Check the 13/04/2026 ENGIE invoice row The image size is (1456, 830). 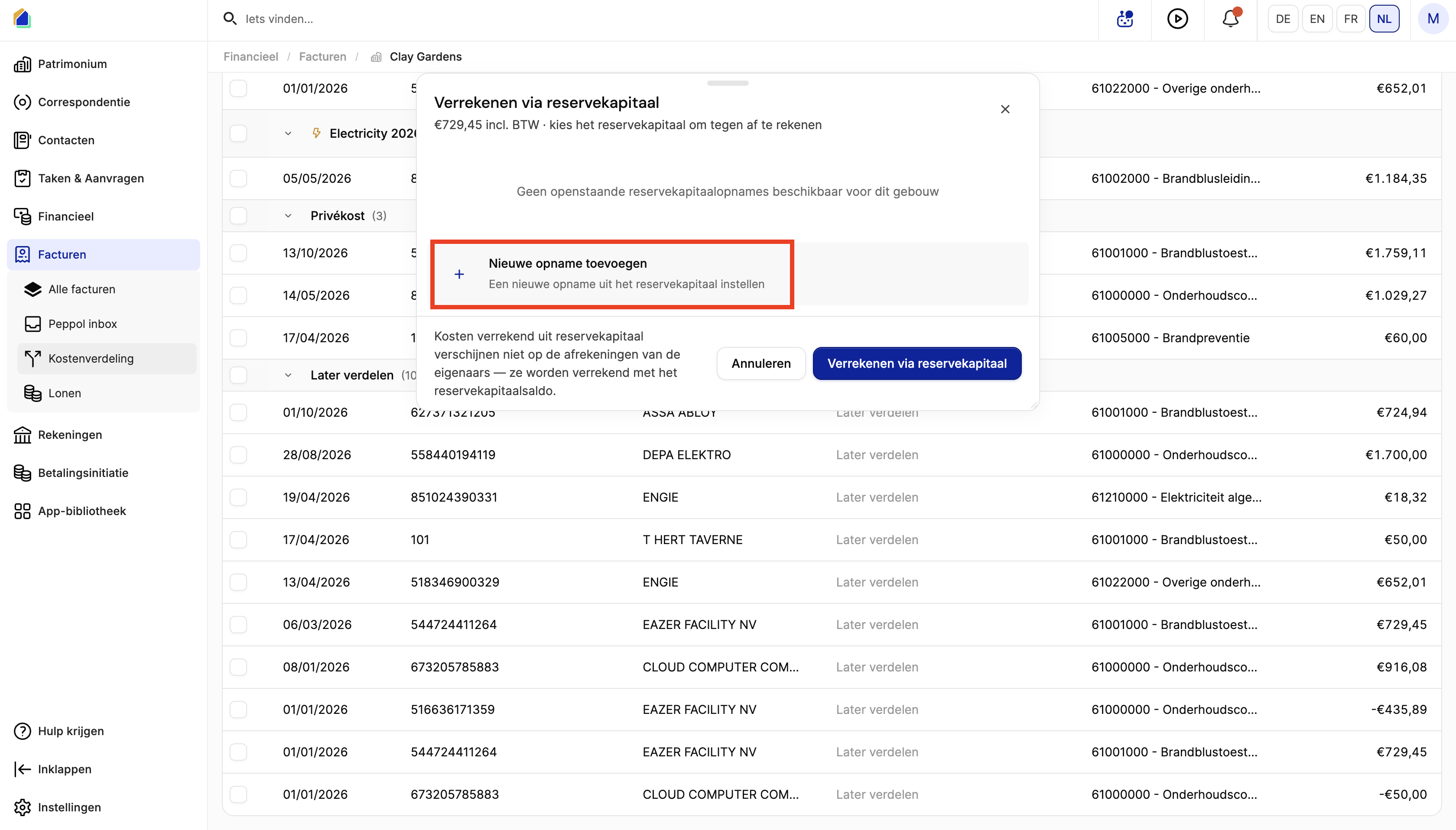(x=238, y=582)
